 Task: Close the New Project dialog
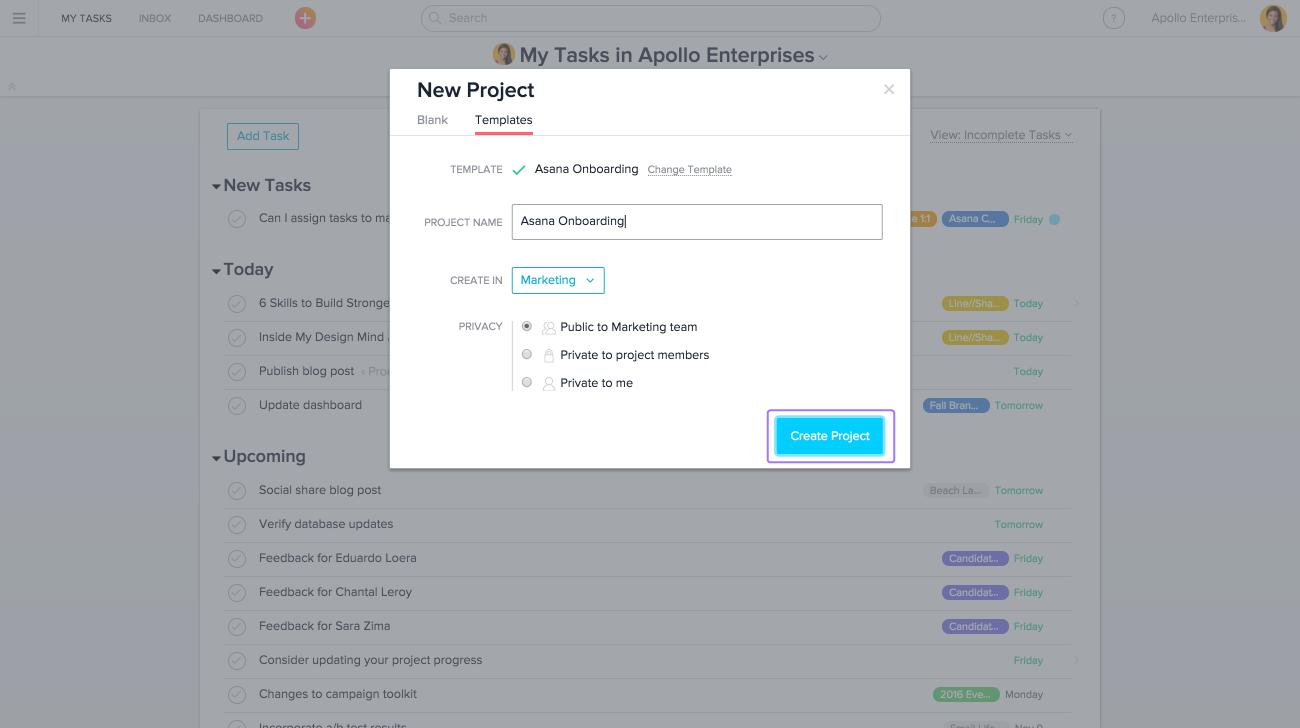click(x=889, y=89)
